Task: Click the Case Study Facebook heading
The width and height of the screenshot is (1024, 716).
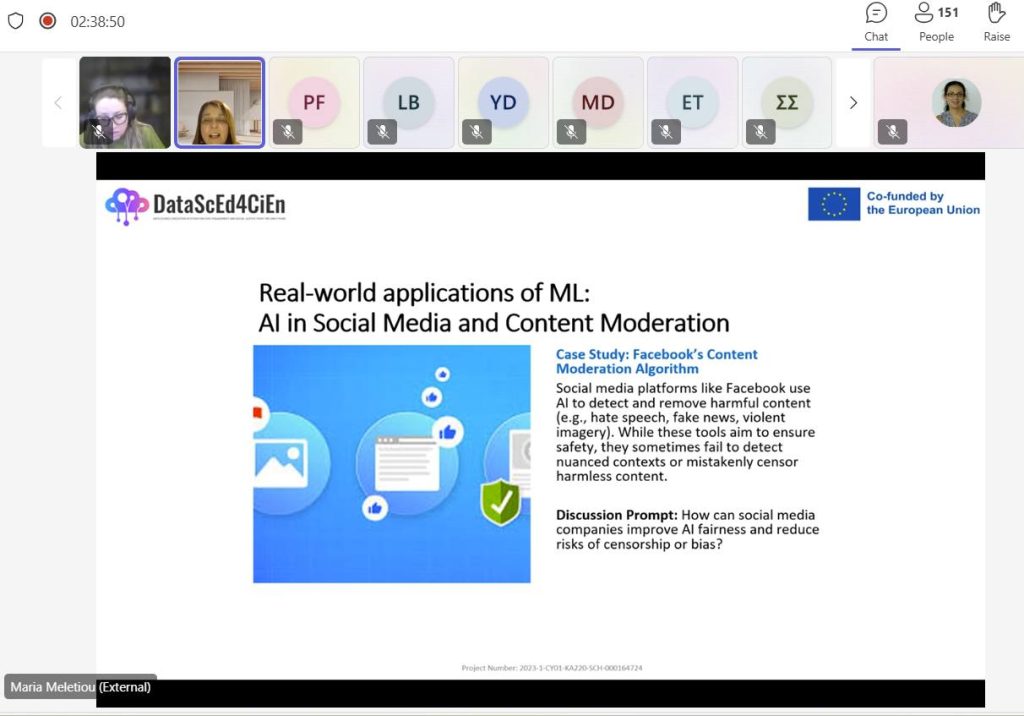Action: coord(656,361)
